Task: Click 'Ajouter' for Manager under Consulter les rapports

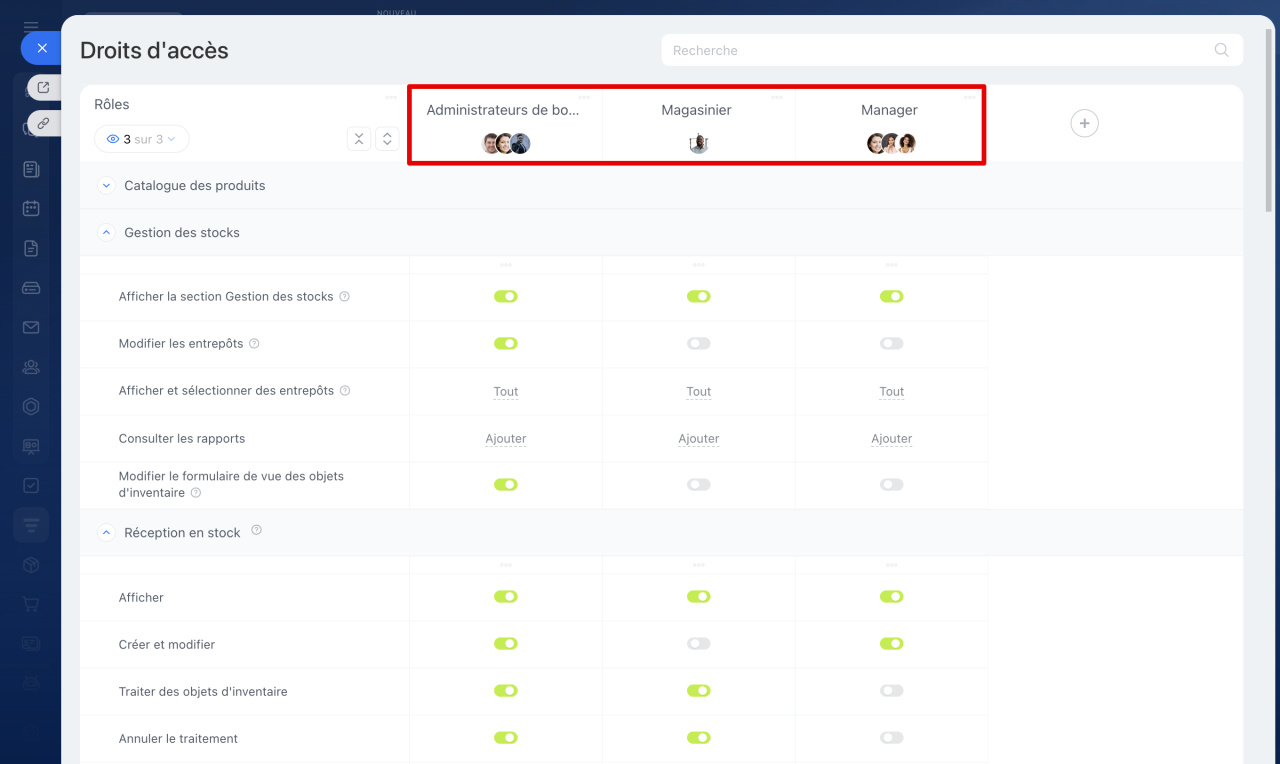Action: pyautogui.click(x=891, y=438)
